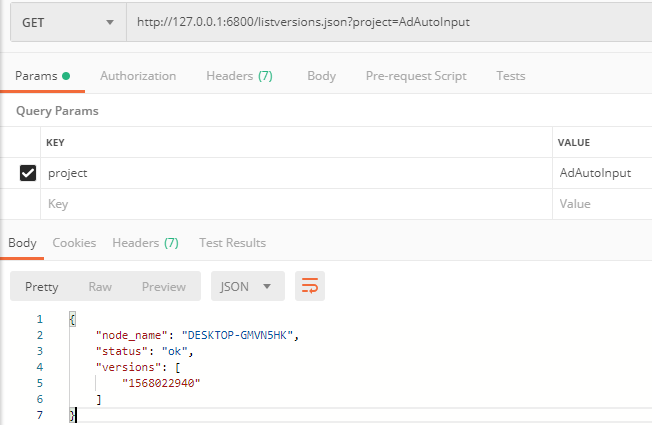Open the JSON format dropdown

coord(247,286)
